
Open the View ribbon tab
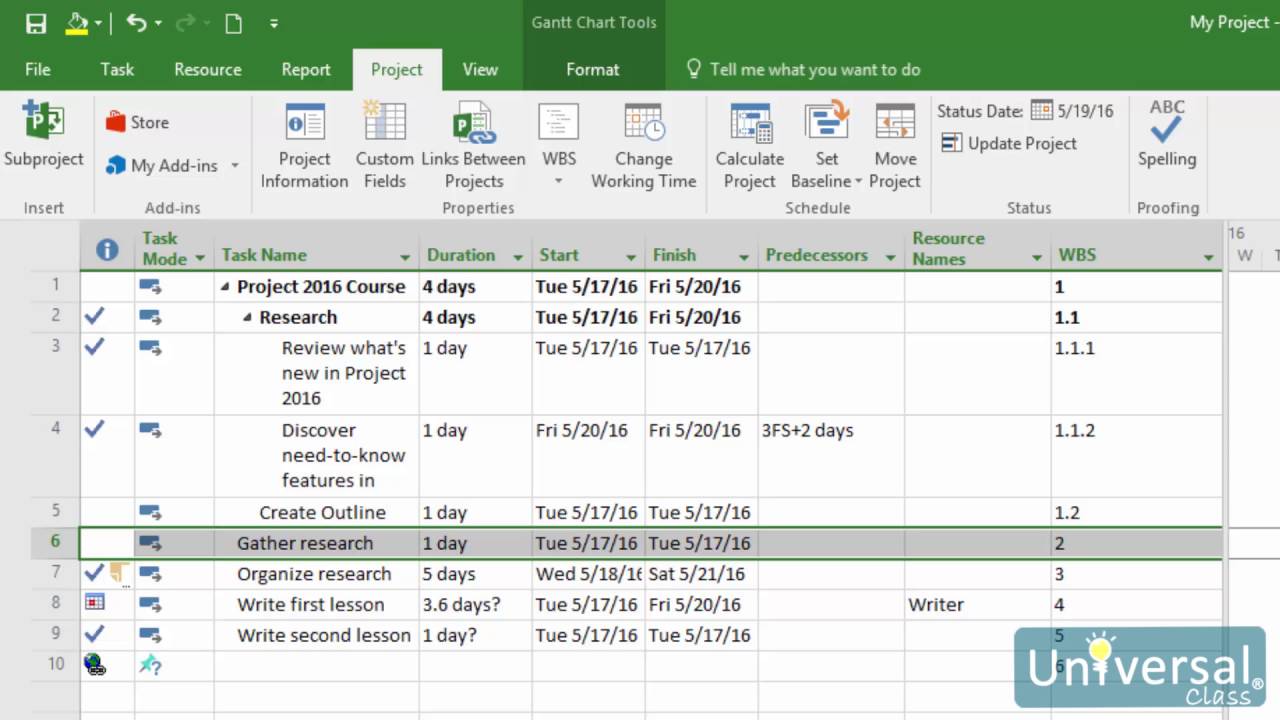(480, 69)
